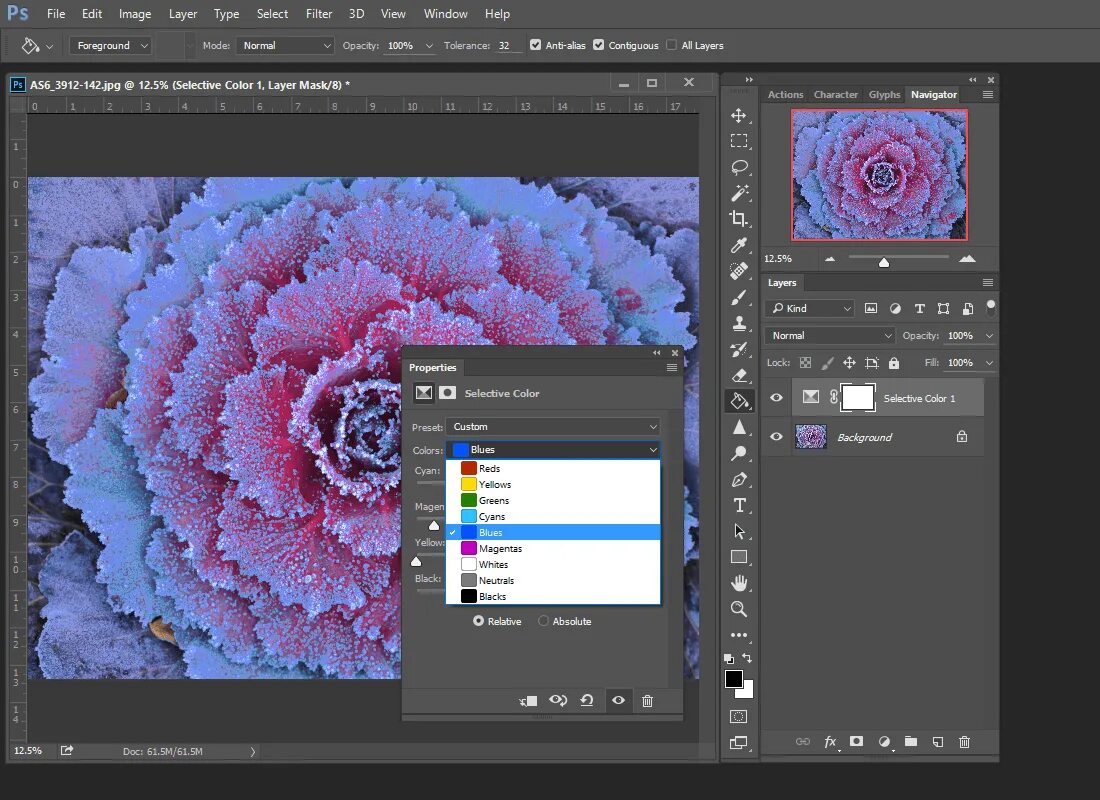Open the Preset Custom dropdown
1100x800 pixels.
click(x=553, y=427)
